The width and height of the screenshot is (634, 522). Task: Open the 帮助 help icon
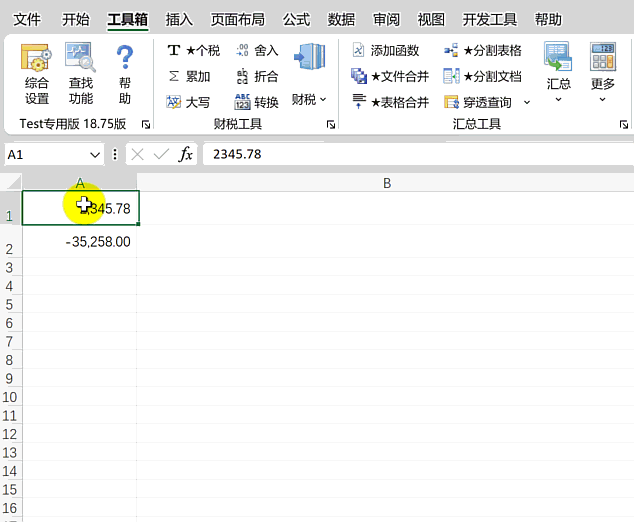124,74
